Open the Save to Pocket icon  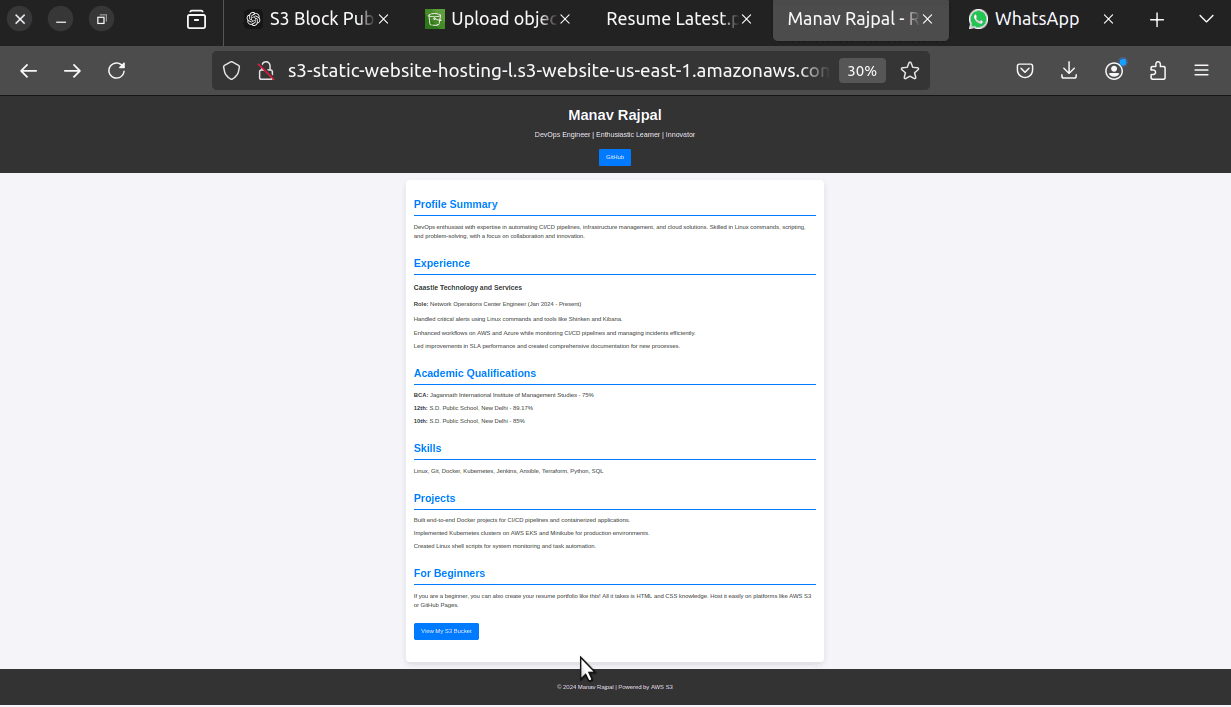click(1025, 71)
